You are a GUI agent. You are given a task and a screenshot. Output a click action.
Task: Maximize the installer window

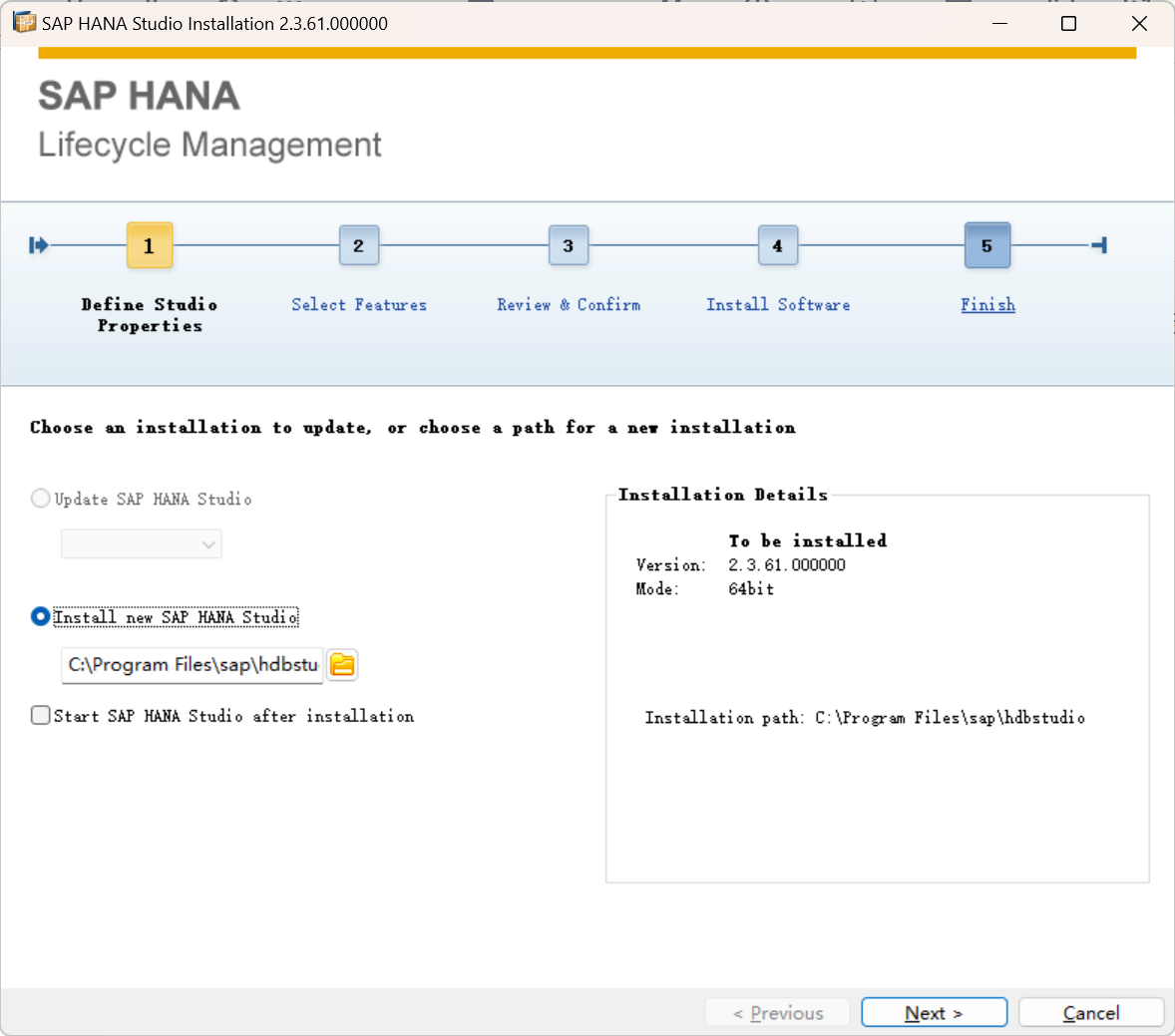point(1068,23)
